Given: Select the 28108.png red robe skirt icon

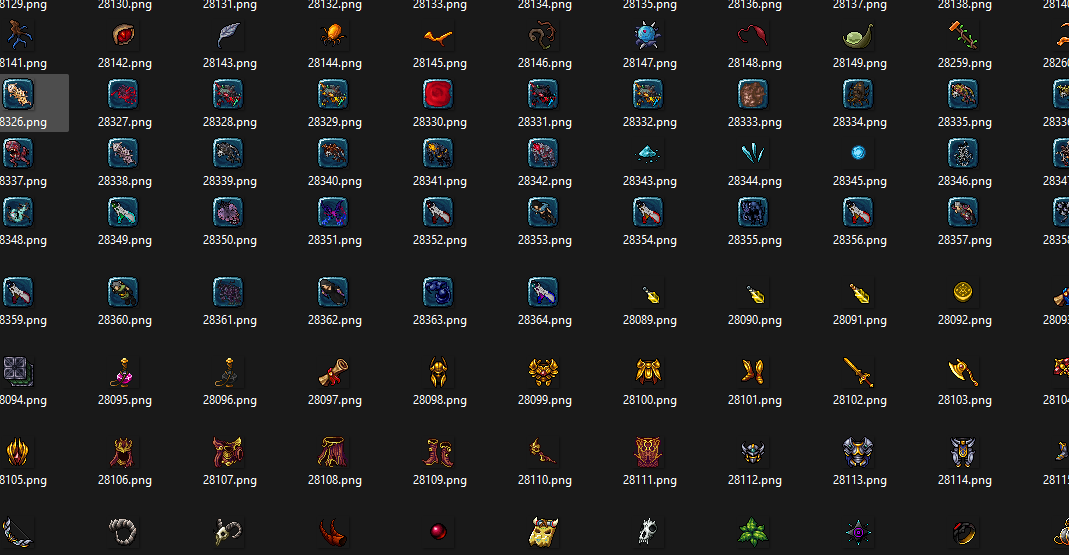Looking at the screenshot, I should [x=333, y=452].
